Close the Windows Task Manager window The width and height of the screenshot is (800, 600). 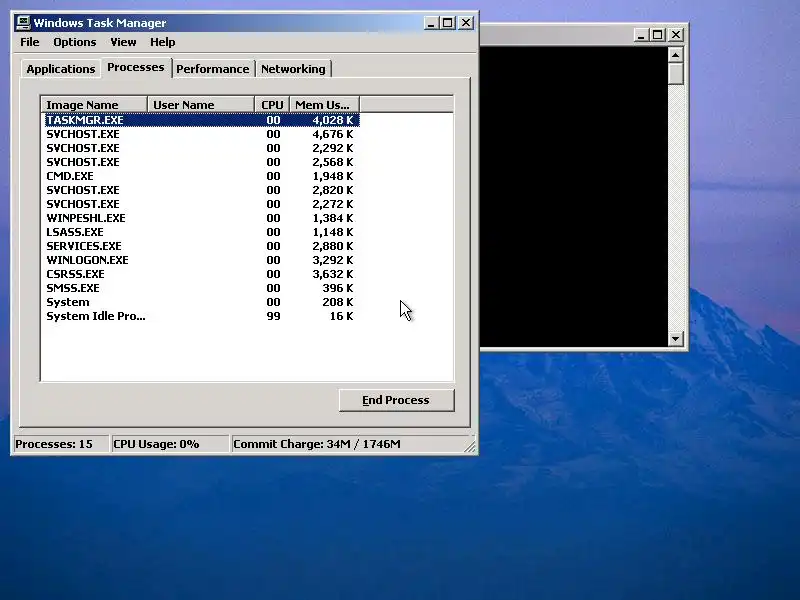click(466, 23)
